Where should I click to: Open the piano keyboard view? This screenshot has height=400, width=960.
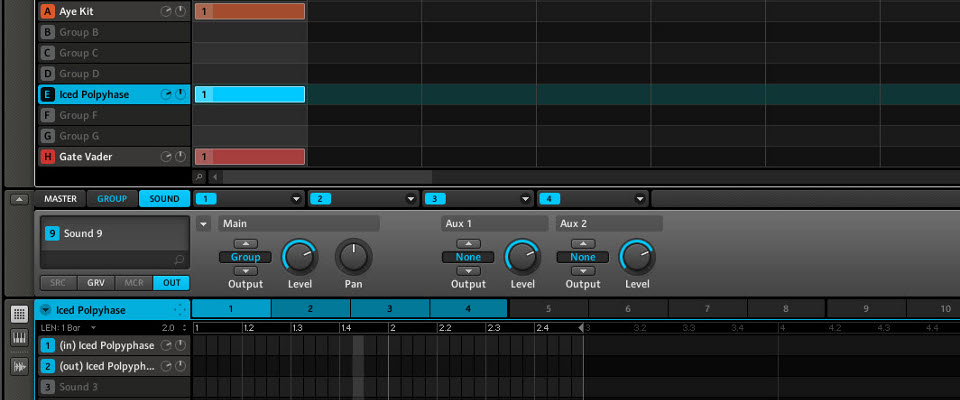(x=19, y=338)
